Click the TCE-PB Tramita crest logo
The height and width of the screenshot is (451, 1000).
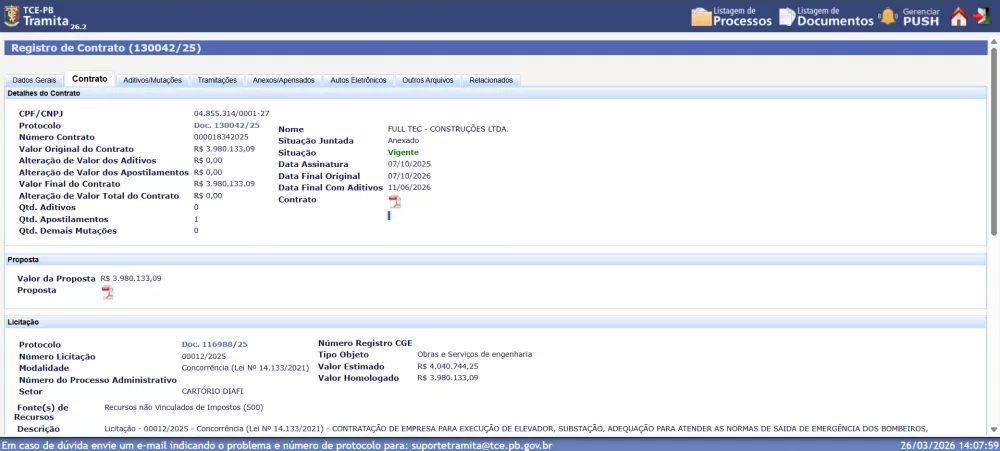(x=11, y=15)
